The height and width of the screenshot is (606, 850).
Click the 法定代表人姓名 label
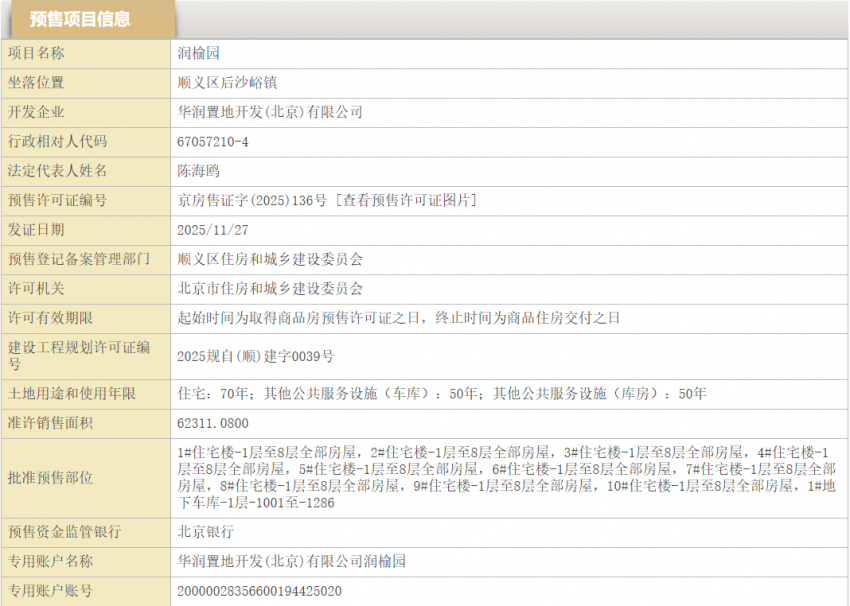point(57,171)
